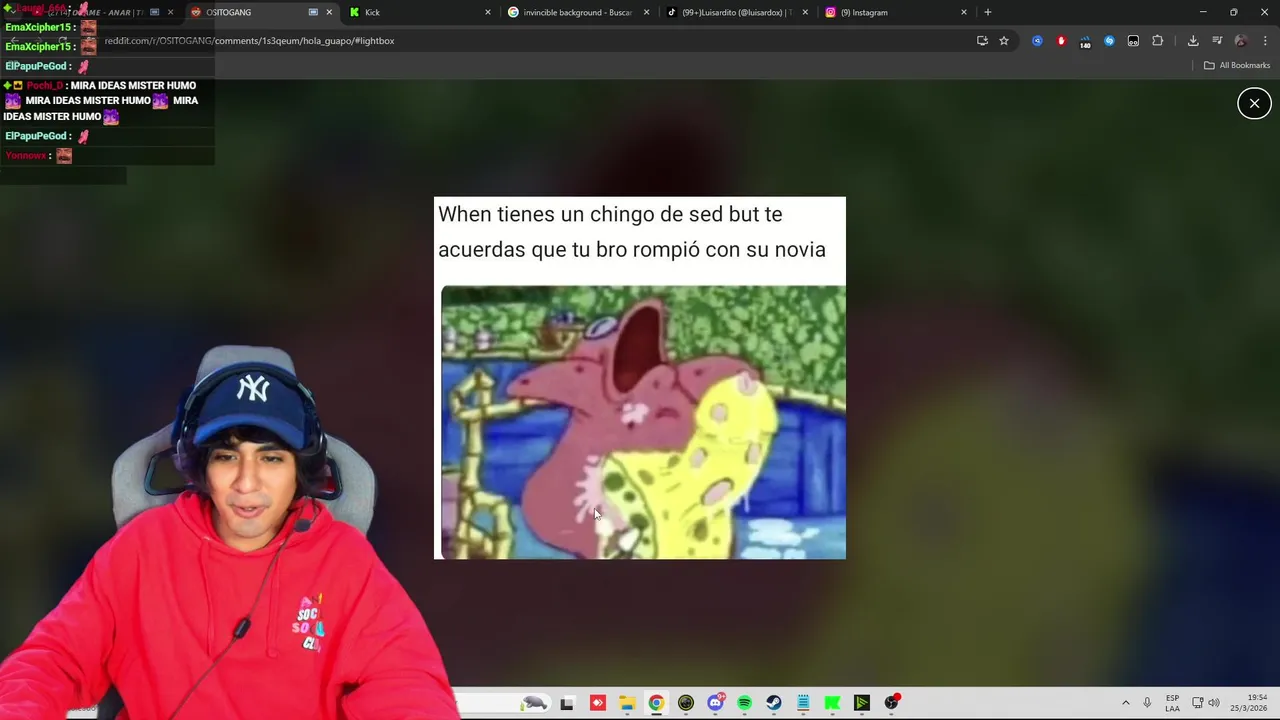This screenshot has width=1280, height=720.
Task: Open Steam from the taskbar
Action: (x=774, y=703)
